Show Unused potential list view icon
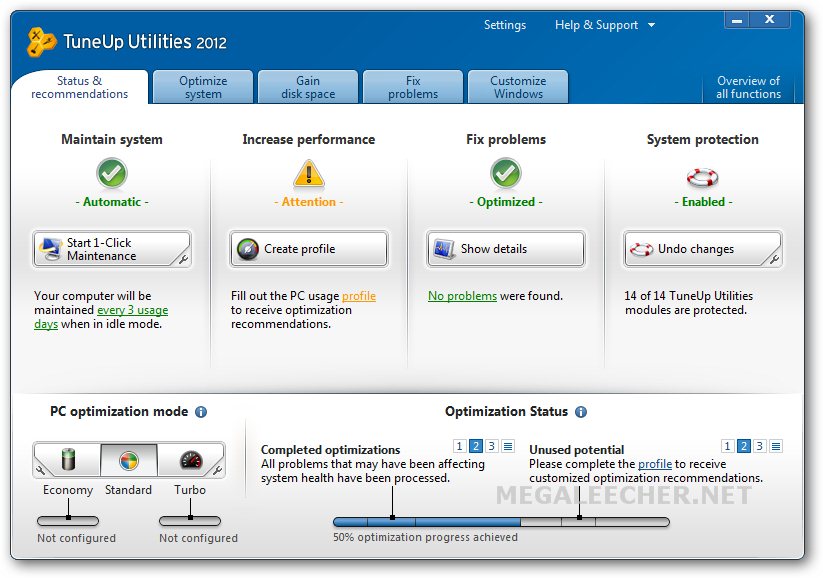The width and height of the screenshot is (823, 578). [776, 446]
